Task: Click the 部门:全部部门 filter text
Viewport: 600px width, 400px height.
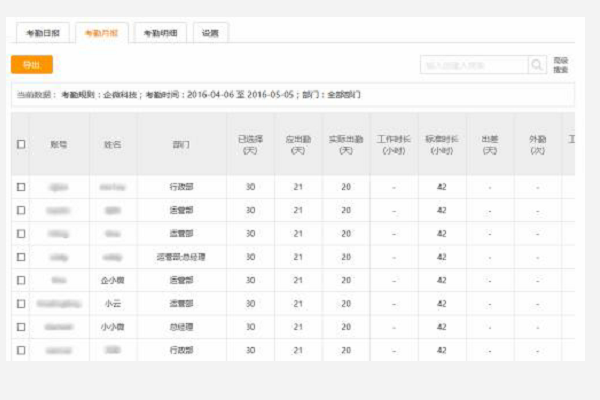Action: (331, 95)
